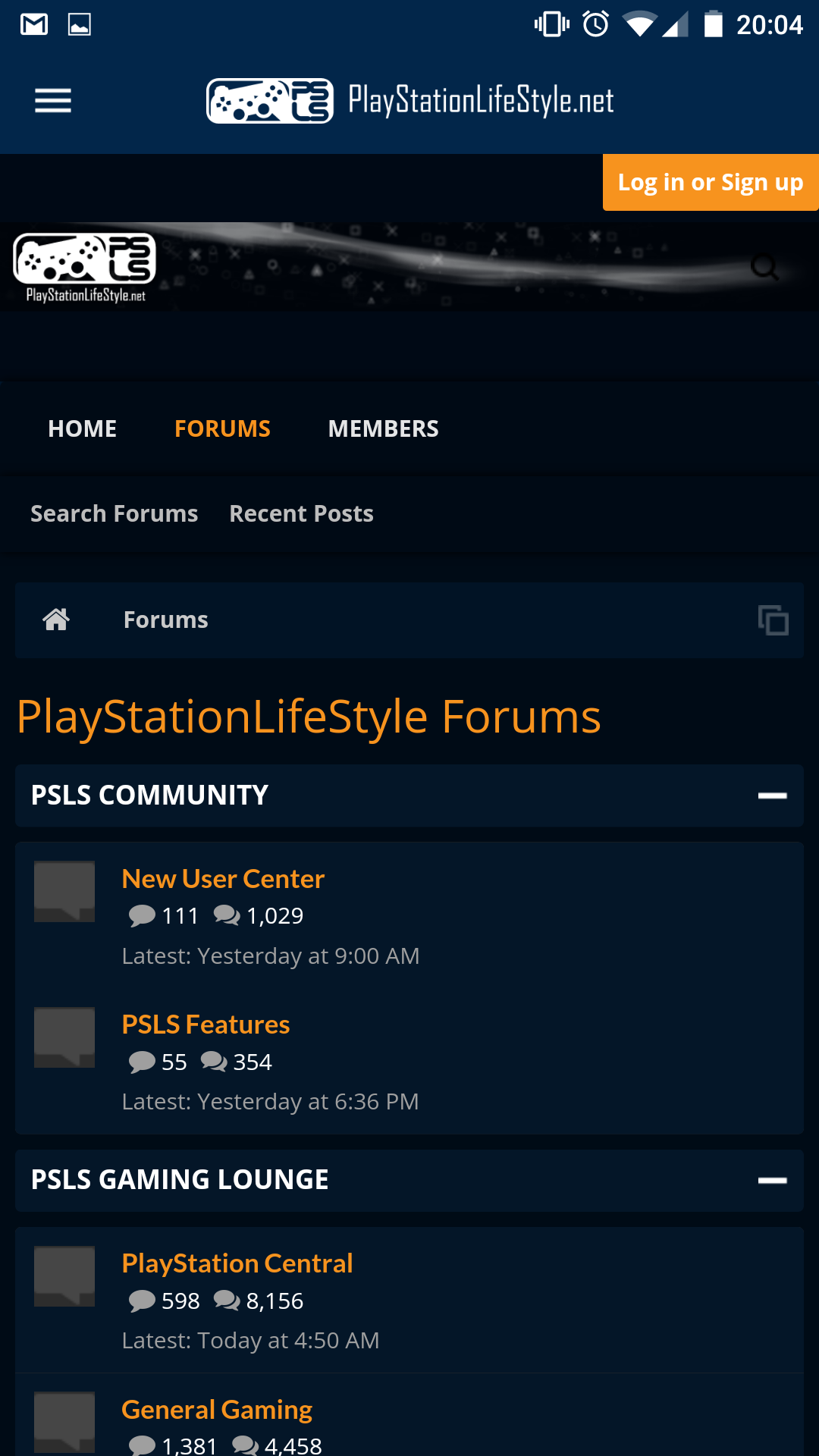
Task: Collapse the PSLS Gaming Lounge category
Action: point(772,1180)
